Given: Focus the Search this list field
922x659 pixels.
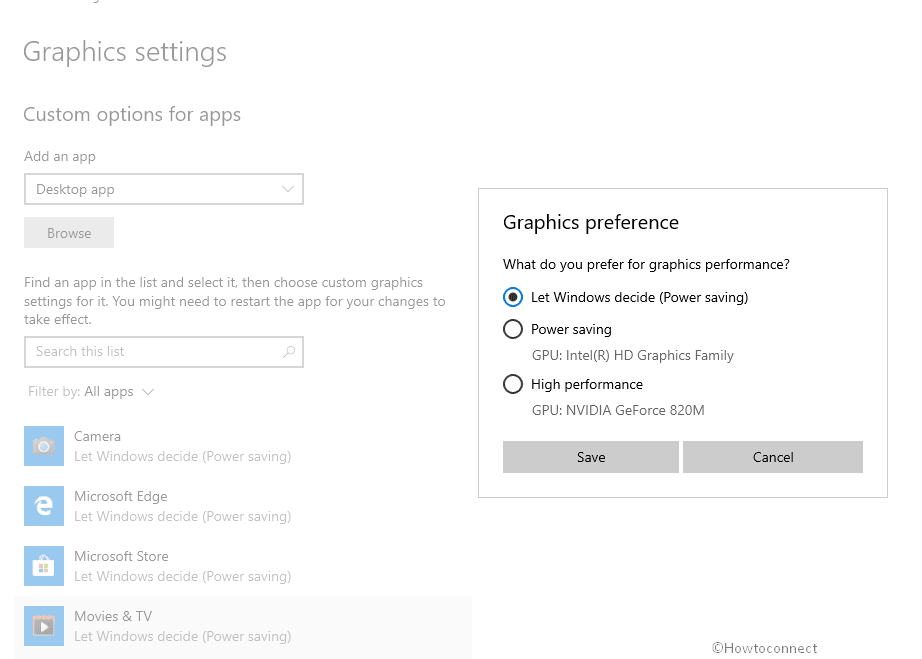Looking at the screenshot, I should coord(164,352).
